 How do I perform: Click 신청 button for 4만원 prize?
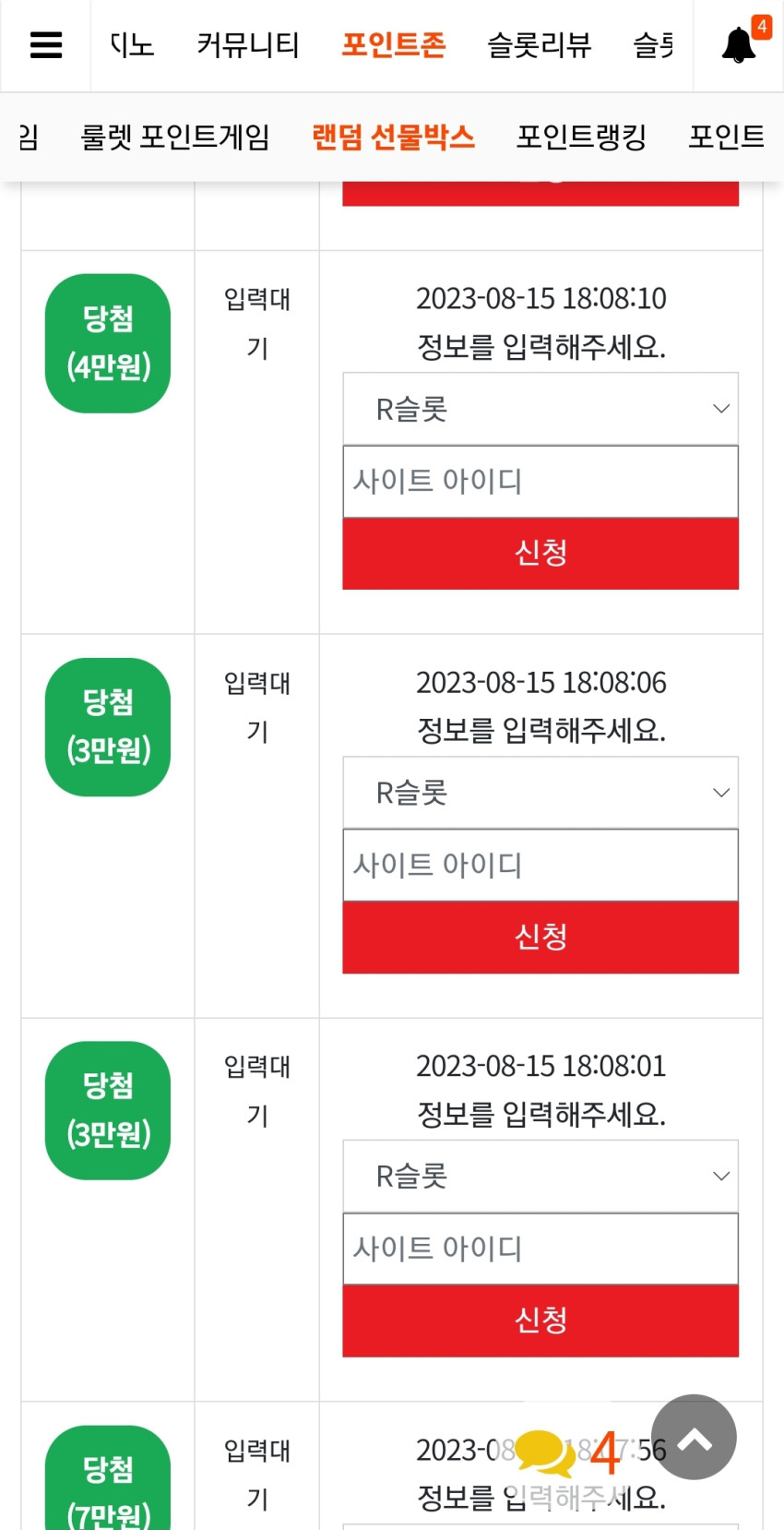540,554
